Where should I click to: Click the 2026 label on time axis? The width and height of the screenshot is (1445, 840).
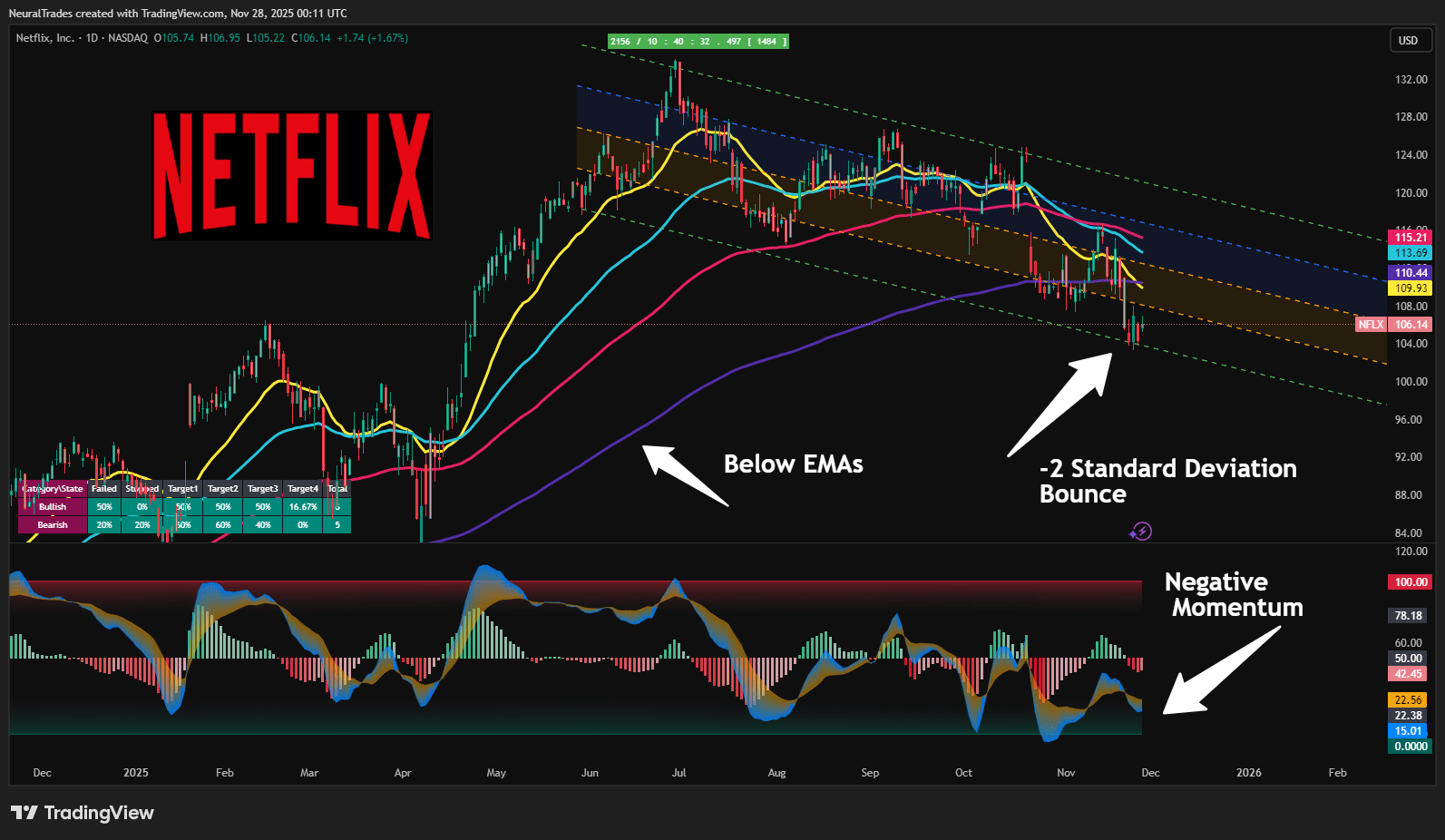pos(1249,773)
